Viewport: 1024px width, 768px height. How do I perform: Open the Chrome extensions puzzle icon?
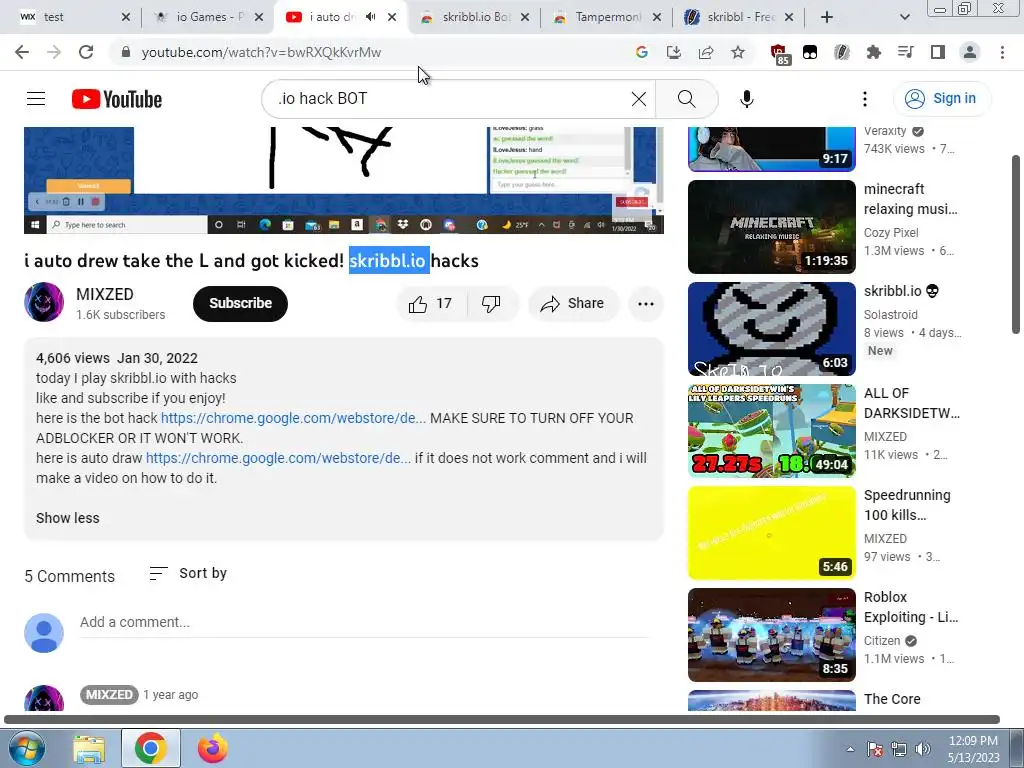tap(874, 52)
